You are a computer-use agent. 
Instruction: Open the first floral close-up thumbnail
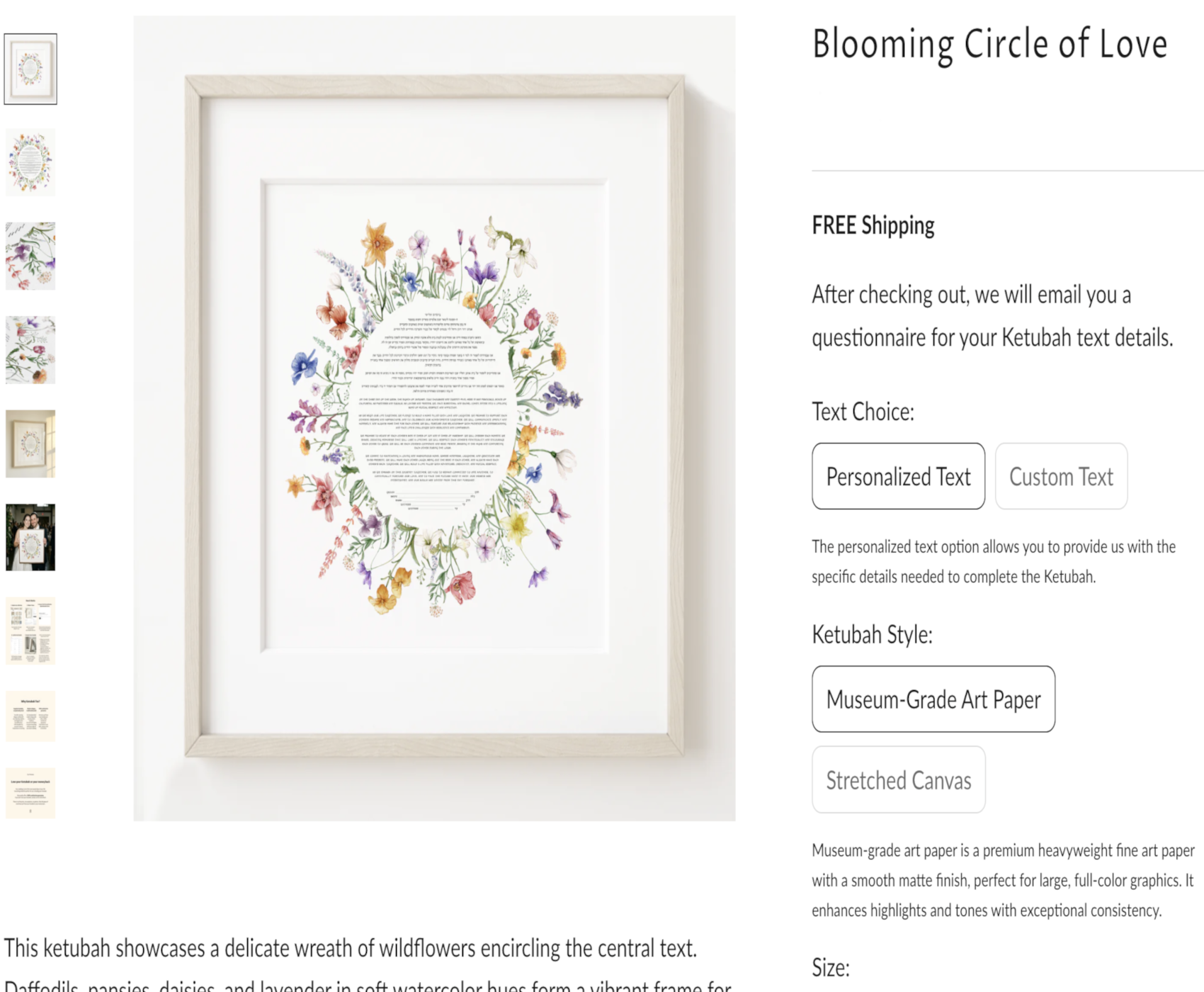coord(30,256)
